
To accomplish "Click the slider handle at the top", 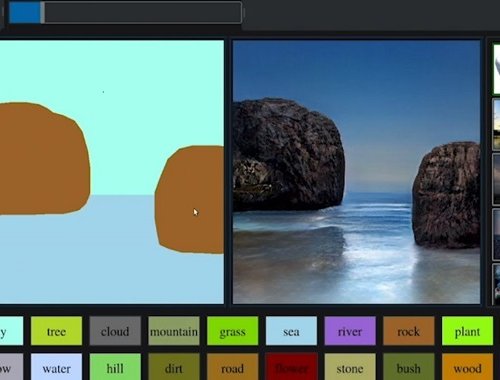I will click(42, 13).
